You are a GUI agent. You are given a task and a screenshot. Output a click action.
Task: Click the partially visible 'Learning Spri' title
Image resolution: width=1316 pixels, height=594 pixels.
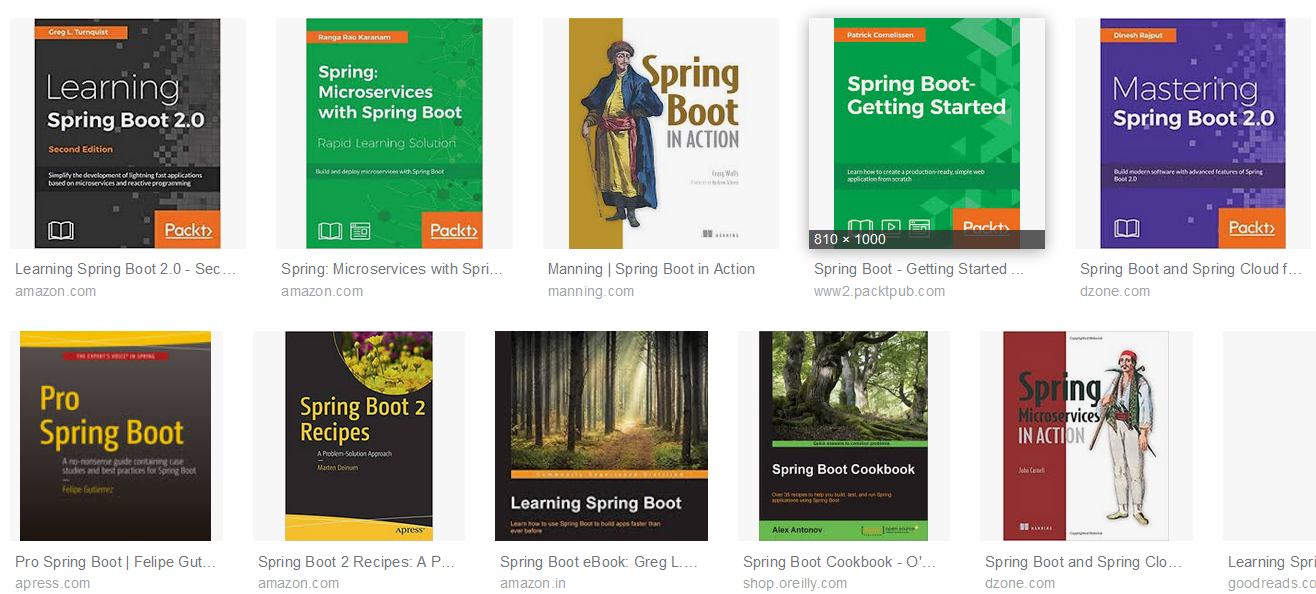click(x=1272, y=562)
